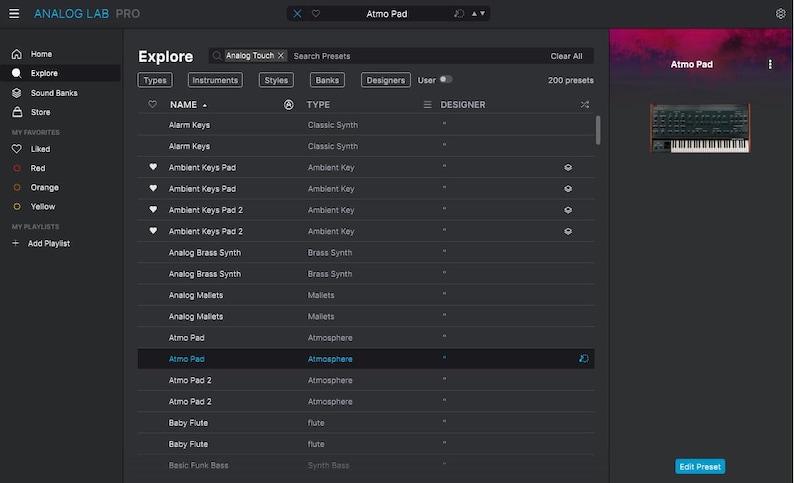Select previous preset with up arrow

pyautogui.click(x=474, y=14)
